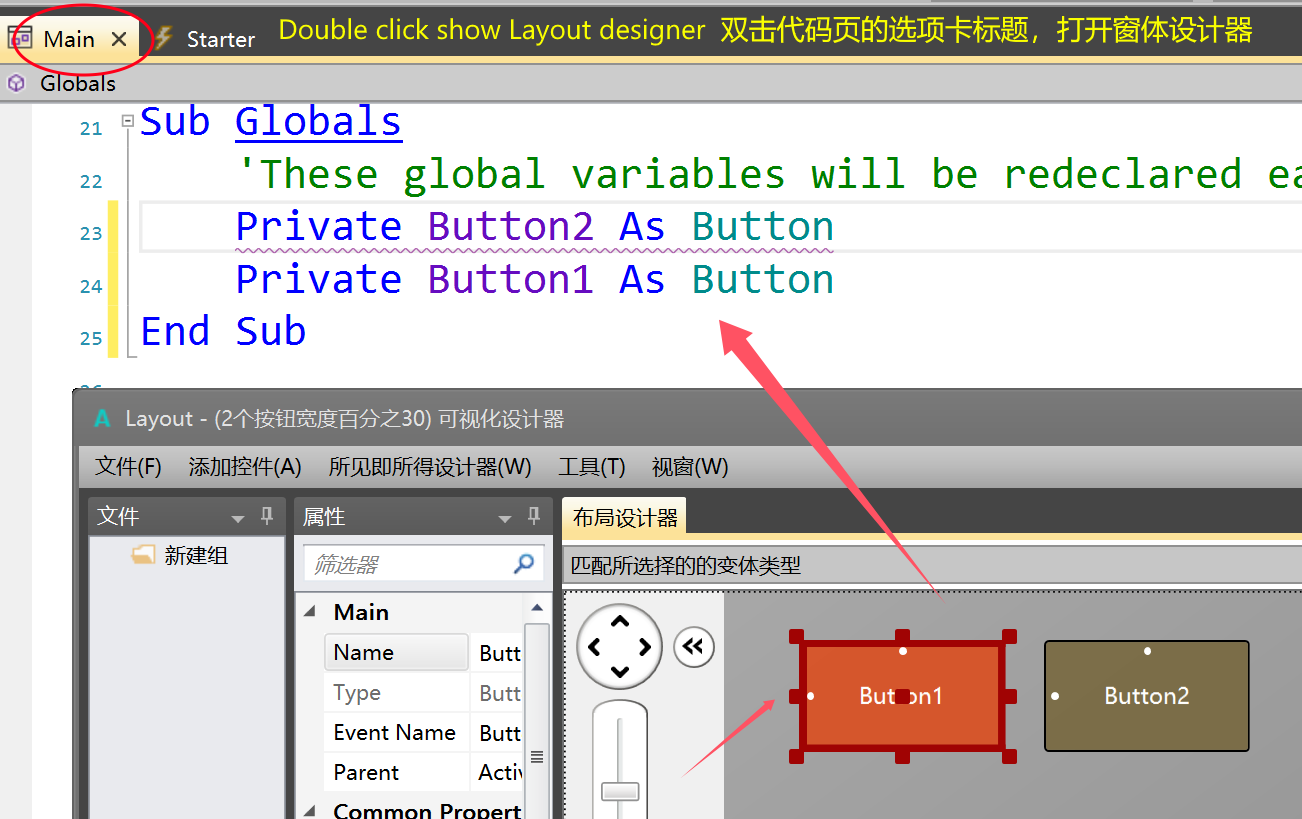This screenshot has width=1302, height=819.
Task: Click the Globals cube icon in breadcrumb
Action: tap(16, 83)
